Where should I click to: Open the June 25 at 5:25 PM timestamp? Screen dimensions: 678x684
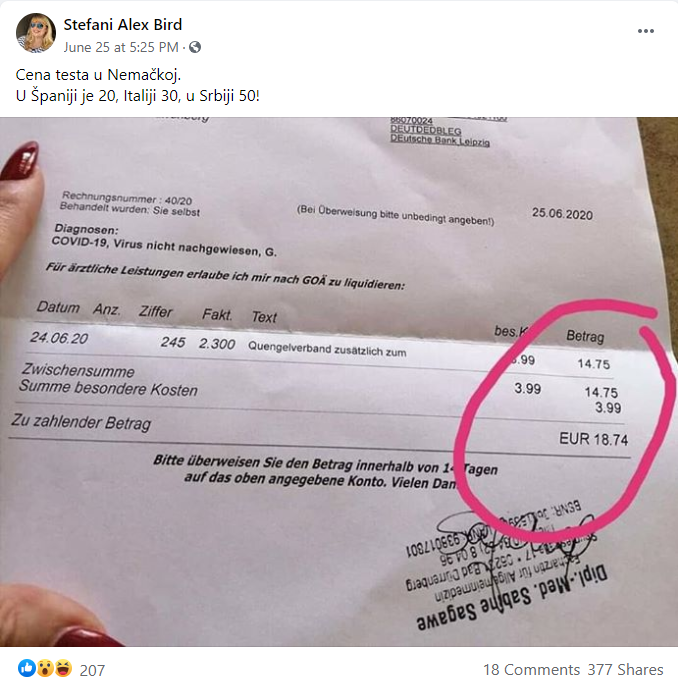(x=121, y=47)
